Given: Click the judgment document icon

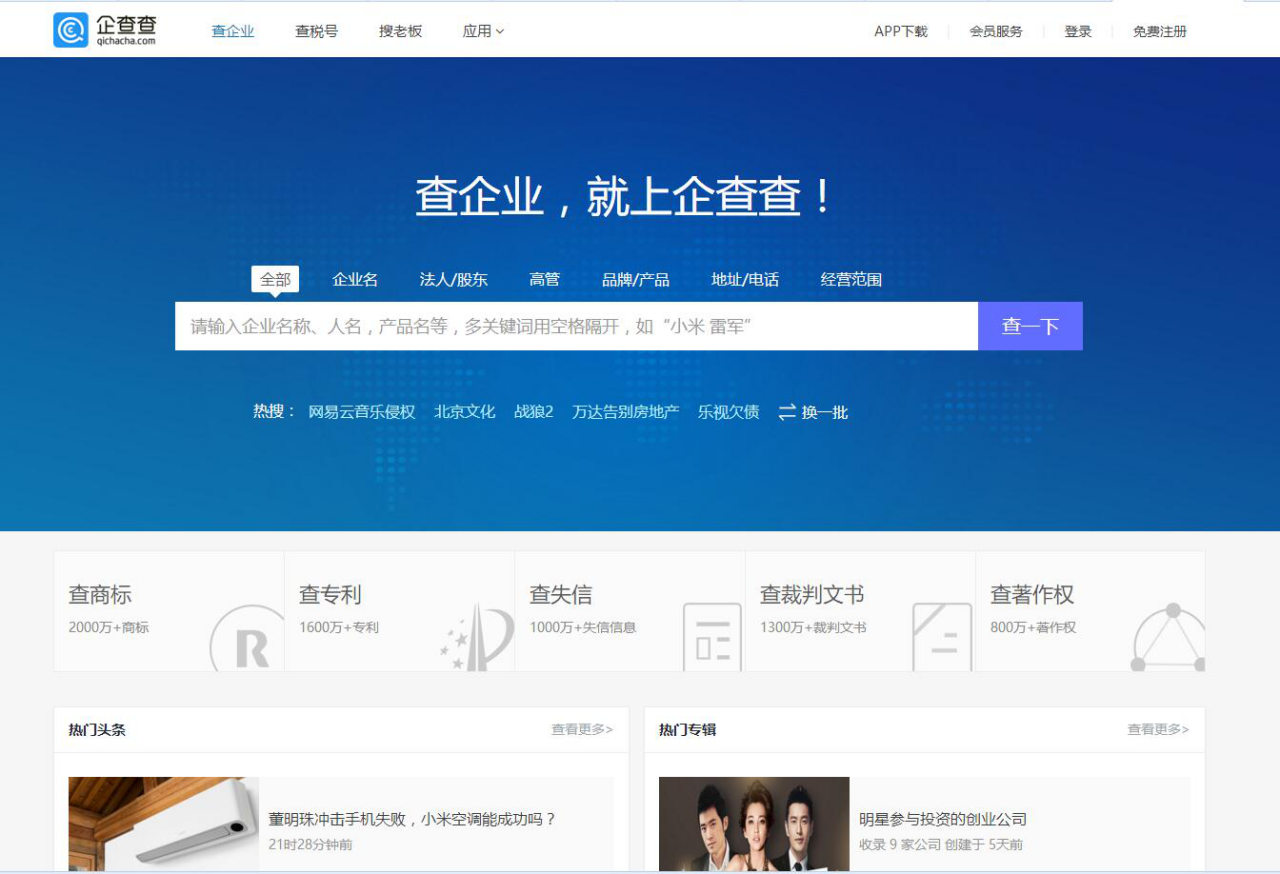Looking at the screenshot, I should coord(942,637).
